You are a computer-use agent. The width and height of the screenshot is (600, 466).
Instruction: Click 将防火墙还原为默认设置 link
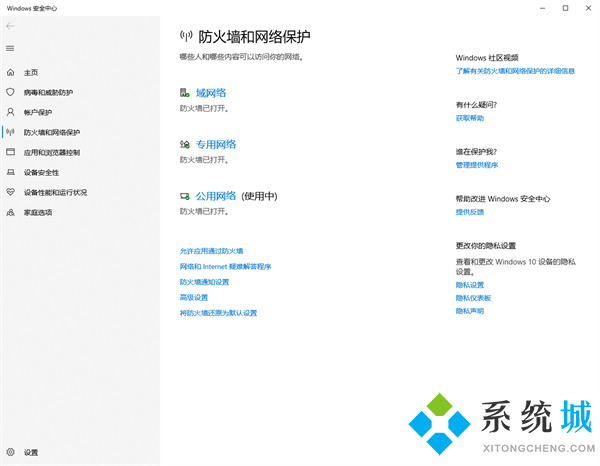218,313
